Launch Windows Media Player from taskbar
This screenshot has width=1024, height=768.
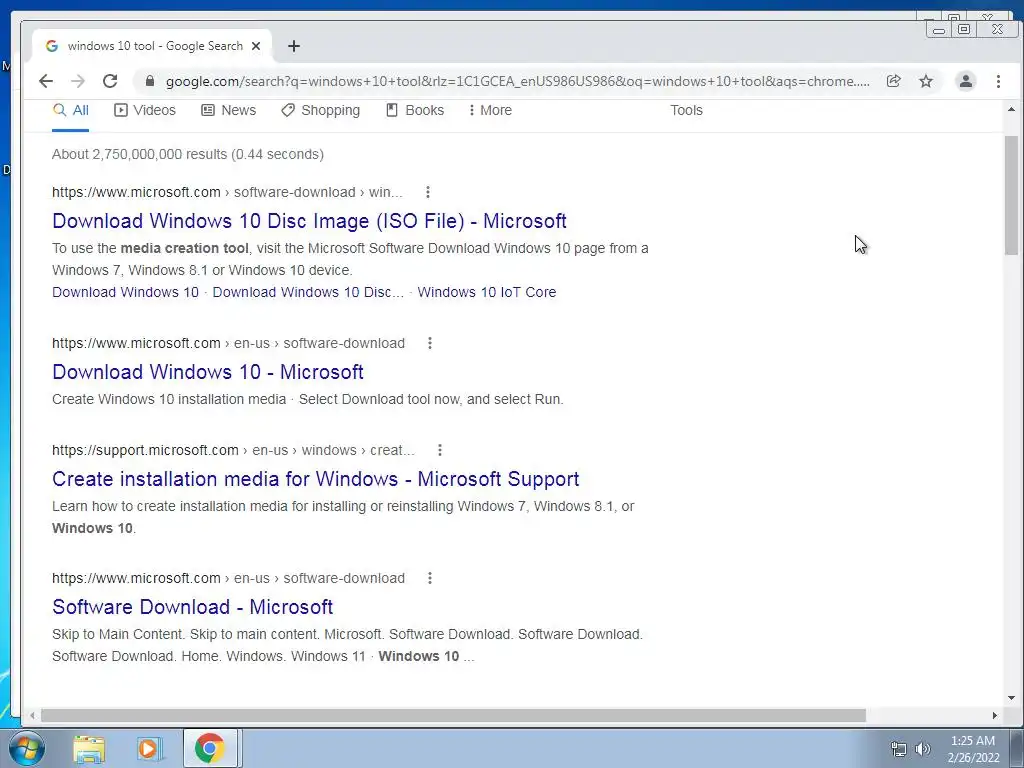click(149, 748)
